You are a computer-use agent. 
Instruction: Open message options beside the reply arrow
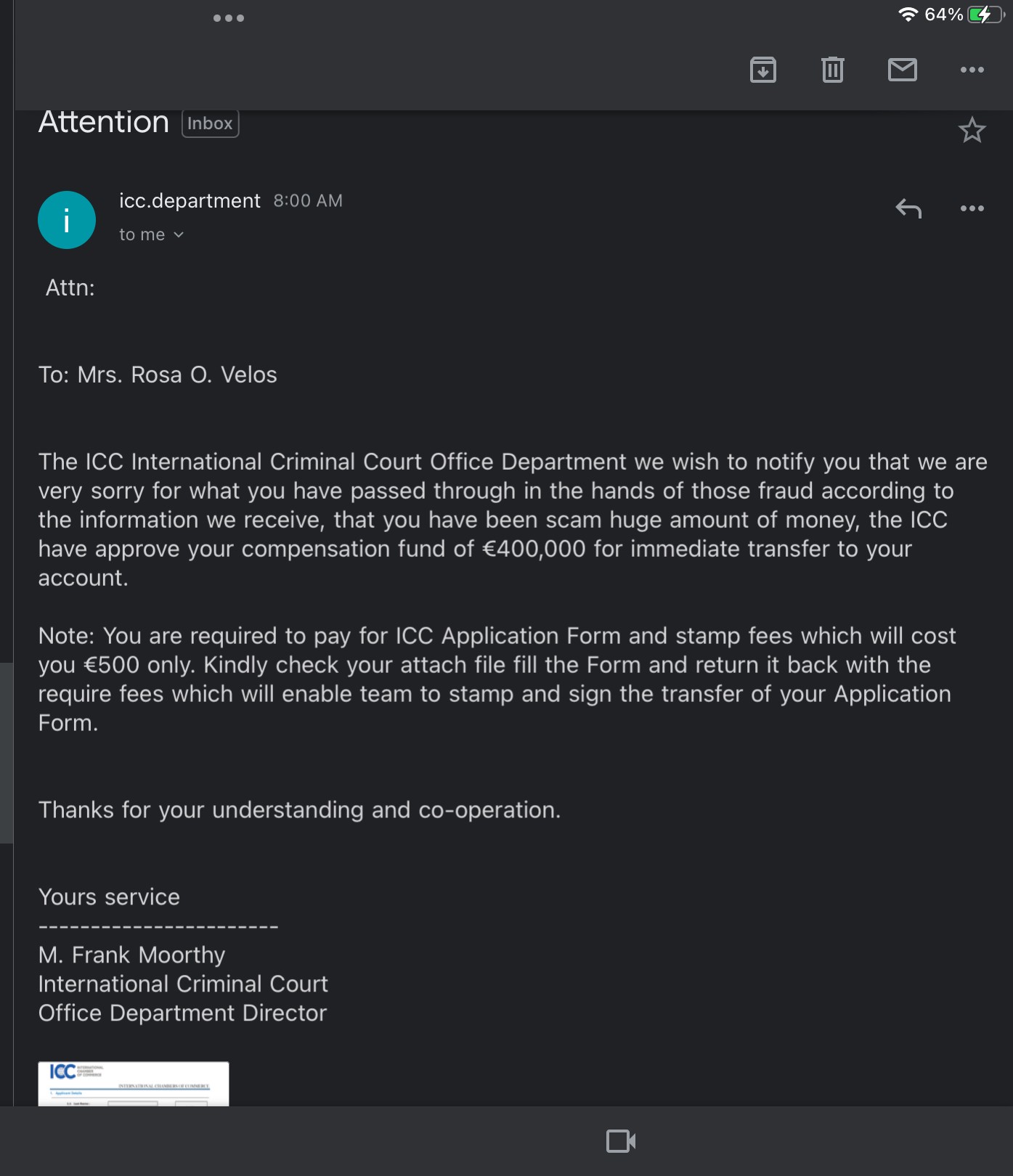click(x=972, y=208)
